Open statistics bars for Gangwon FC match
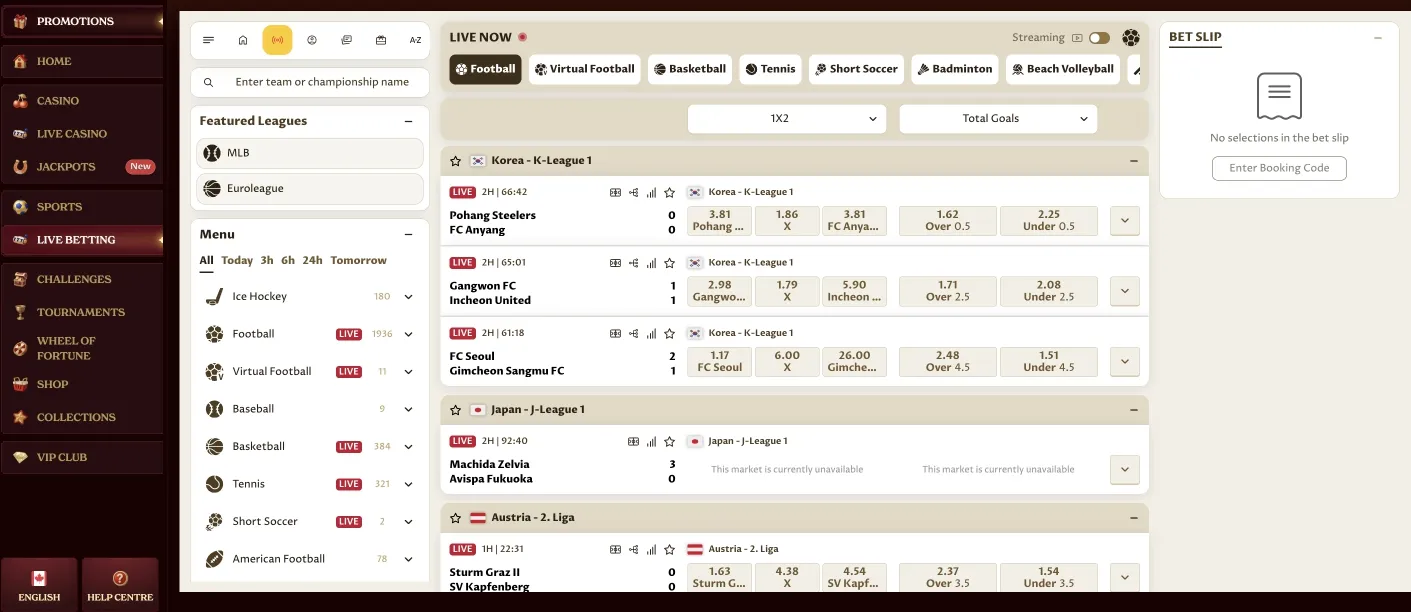Image resolution: width=1411 pixels, height=612 pixels. coord(652,263)
